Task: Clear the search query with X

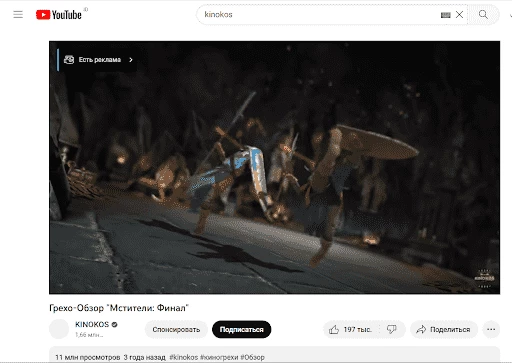Action: click(459, 14)
